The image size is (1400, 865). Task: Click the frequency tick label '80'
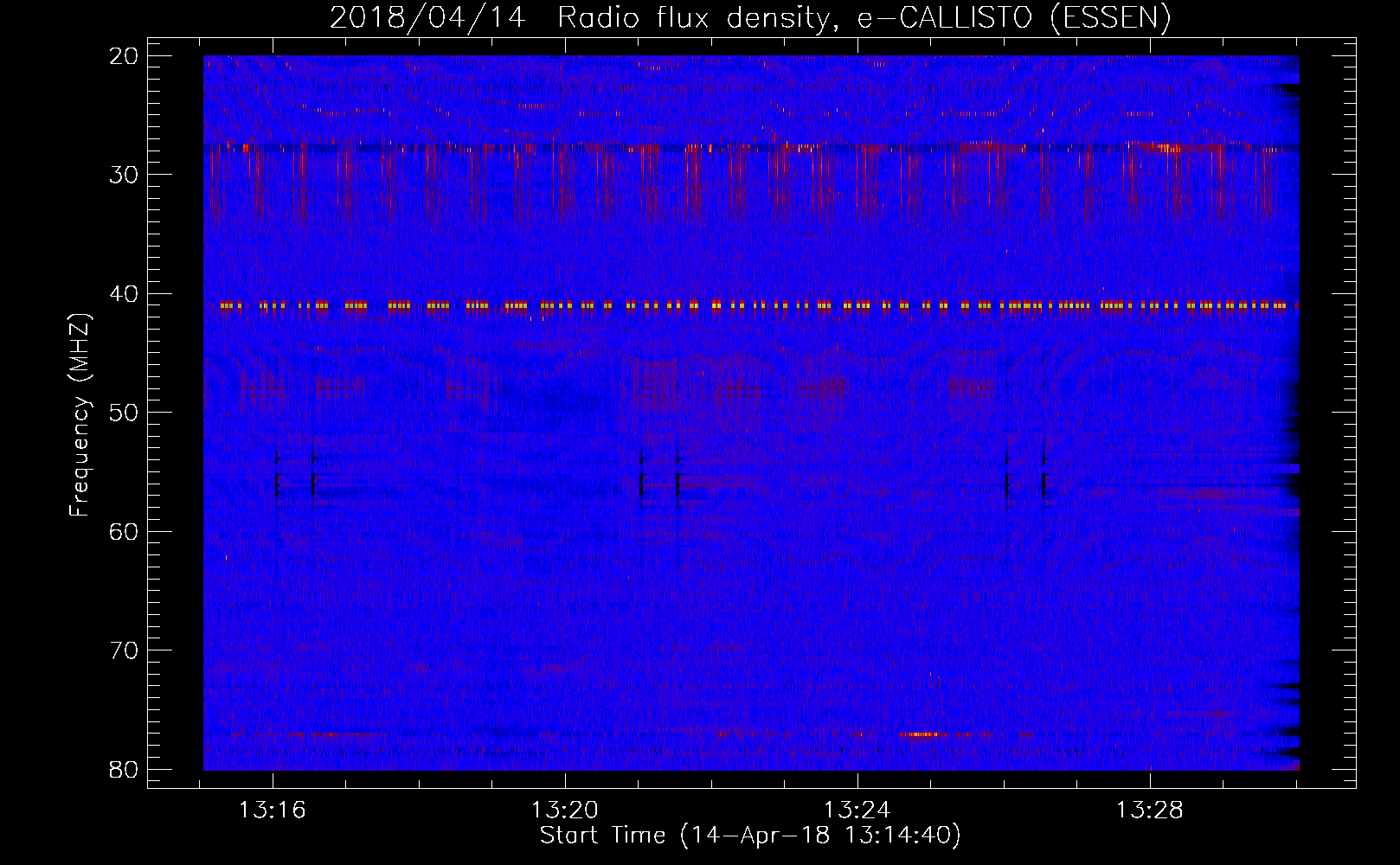click(x=124, y=769)
